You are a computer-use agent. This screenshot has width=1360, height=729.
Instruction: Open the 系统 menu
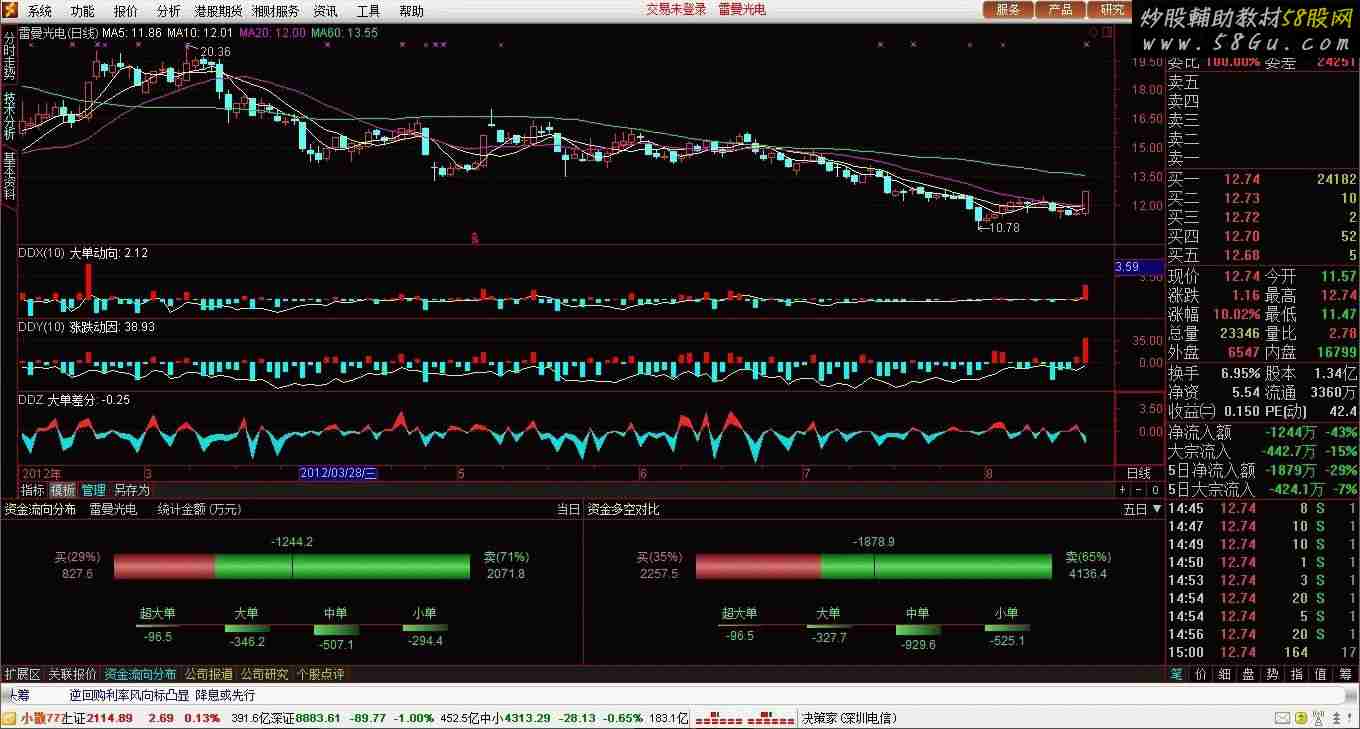(x=40, y=12)
